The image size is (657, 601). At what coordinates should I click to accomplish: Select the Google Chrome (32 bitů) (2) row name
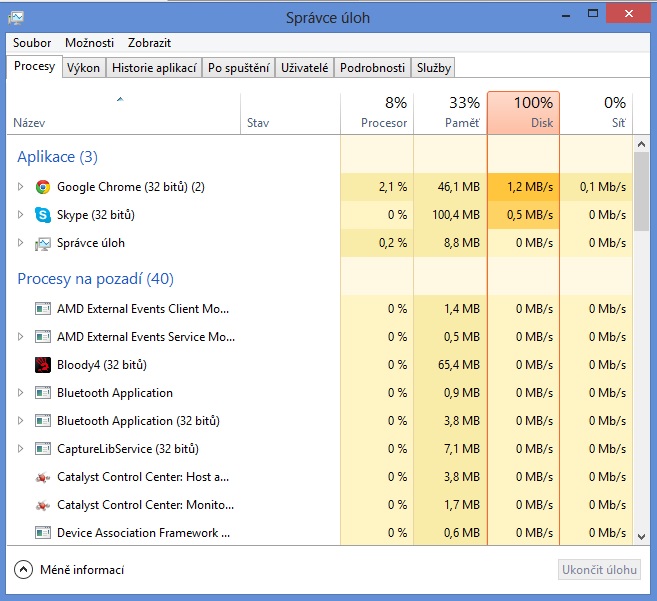click(x=131, y=187)
